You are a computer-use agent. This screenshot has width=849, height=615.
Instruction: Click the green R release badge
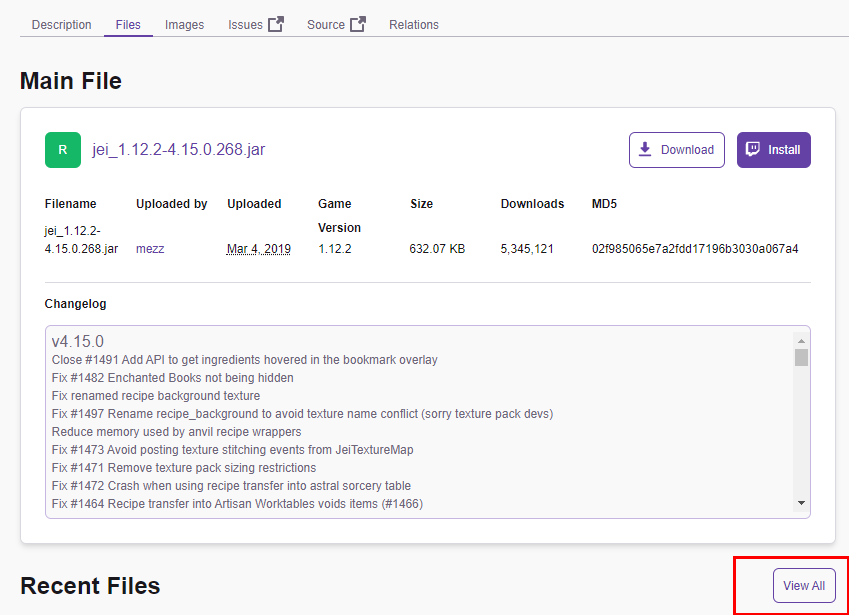63,150
